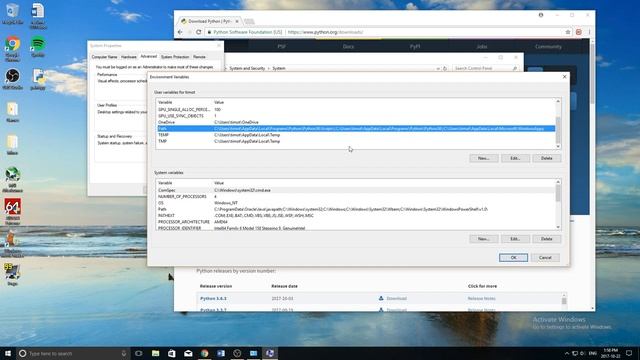Show hidden tray icons with the chevron
640x360 pixels.
(567, 353)
